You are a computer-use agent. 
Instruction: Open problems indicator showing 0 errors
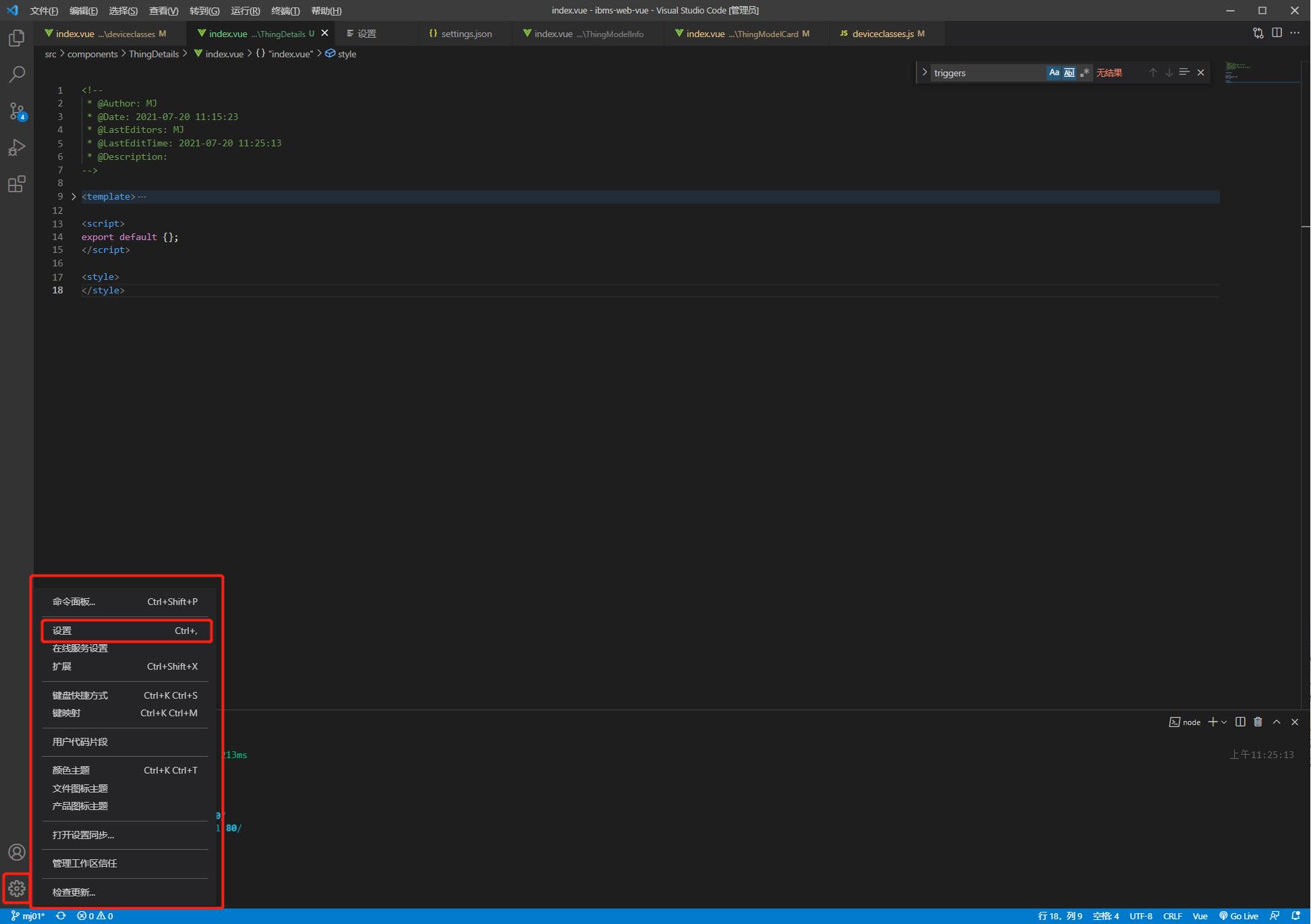pos(95,916)
